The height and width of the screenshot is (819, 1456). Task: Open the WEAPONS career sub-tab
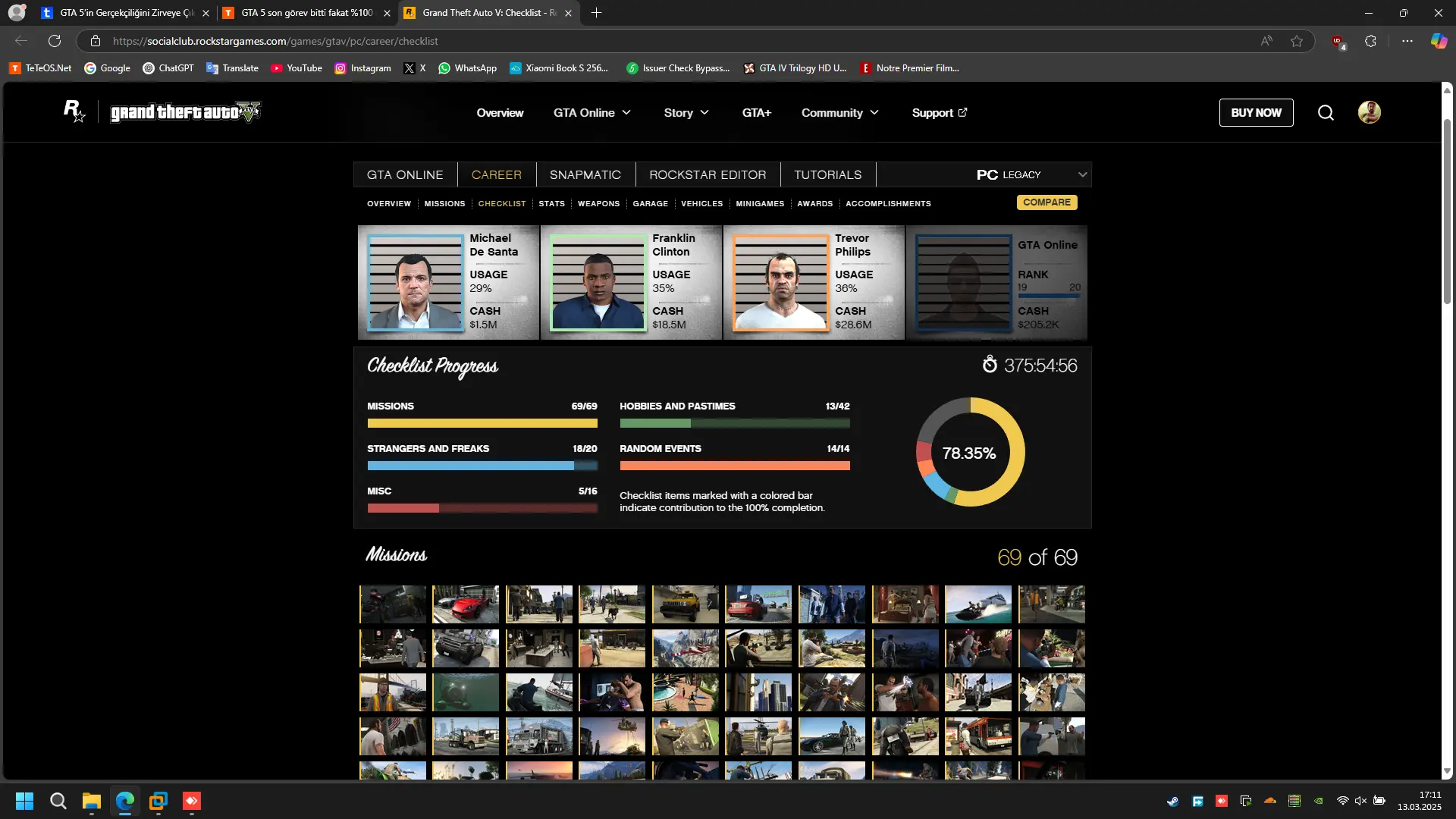(x=598, y=204)
